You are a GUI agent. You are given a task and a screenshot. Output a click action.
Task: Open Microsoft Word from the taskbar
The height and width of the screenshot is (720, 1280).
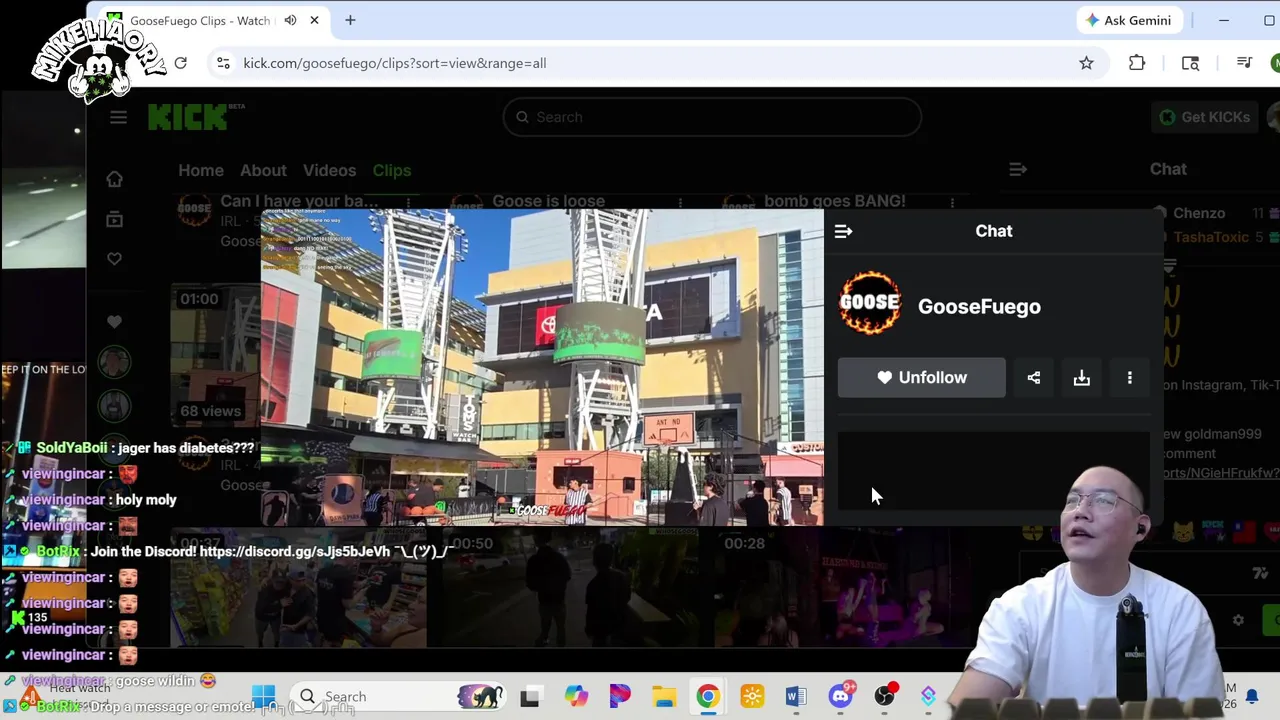click(x=796, y=697)
